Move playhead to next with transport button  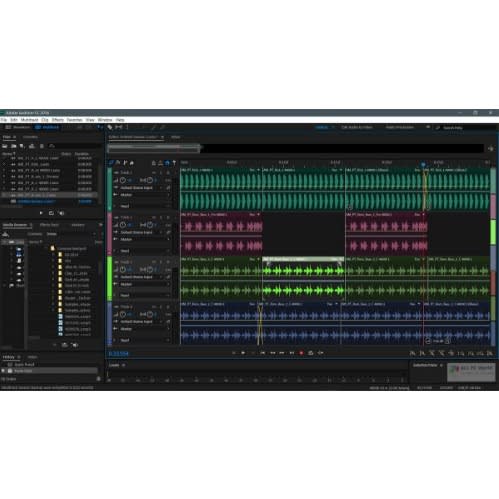coord(292,353)
